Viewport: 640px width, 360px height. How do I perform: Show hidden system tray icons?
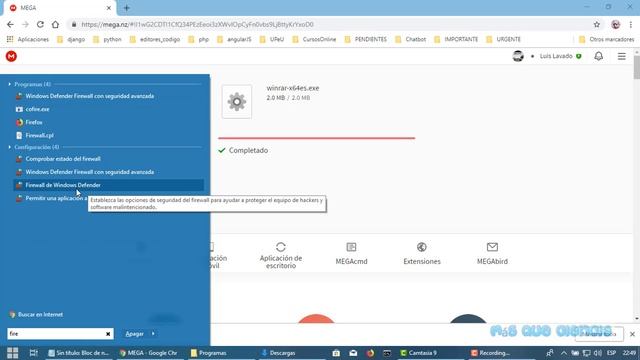[x=564, y=353]
